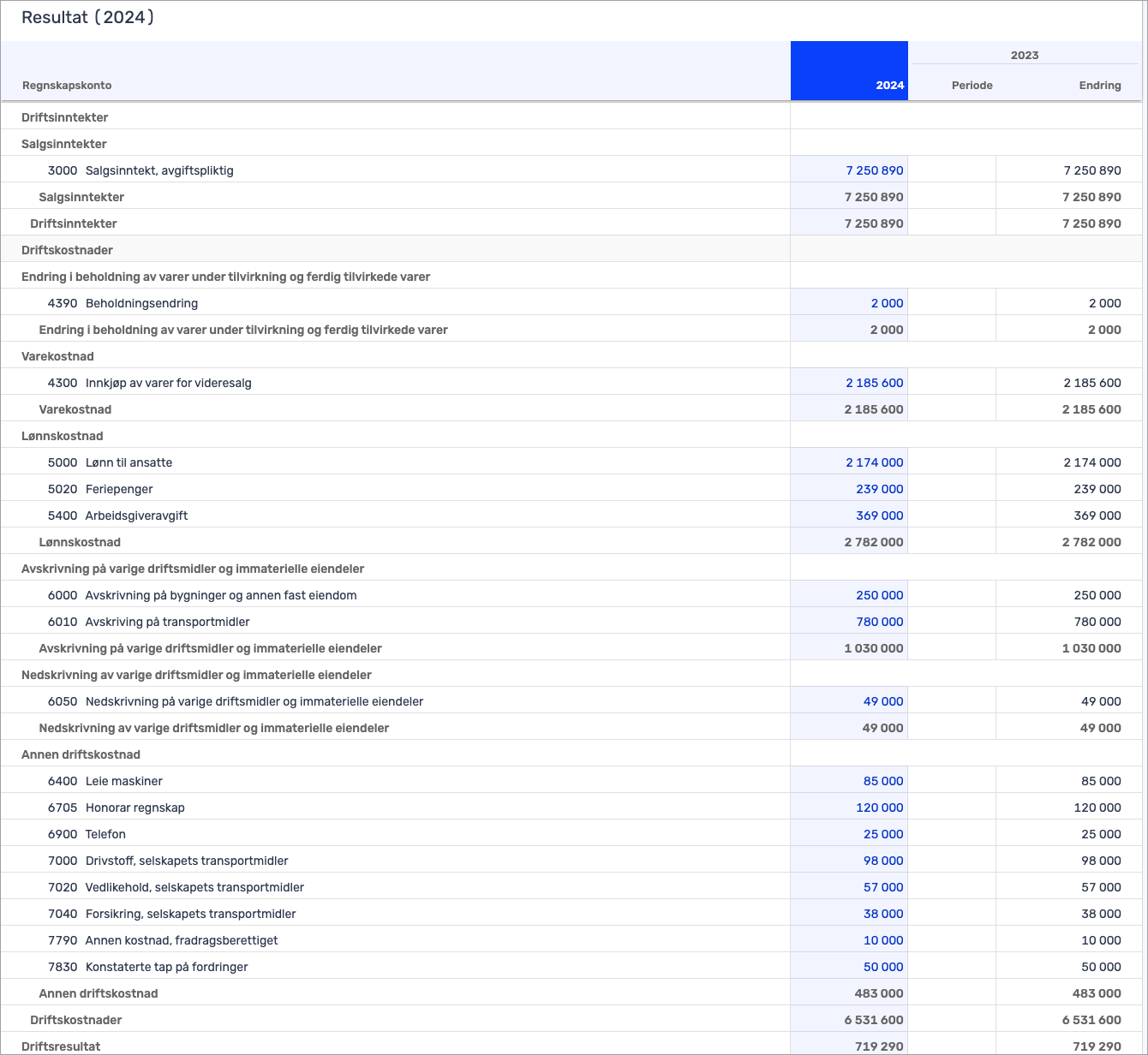1148x1055 pixels.
Task: Click 2024 value for 6010 Avskriving på transportmidler
Action: (x=879, y=622)
